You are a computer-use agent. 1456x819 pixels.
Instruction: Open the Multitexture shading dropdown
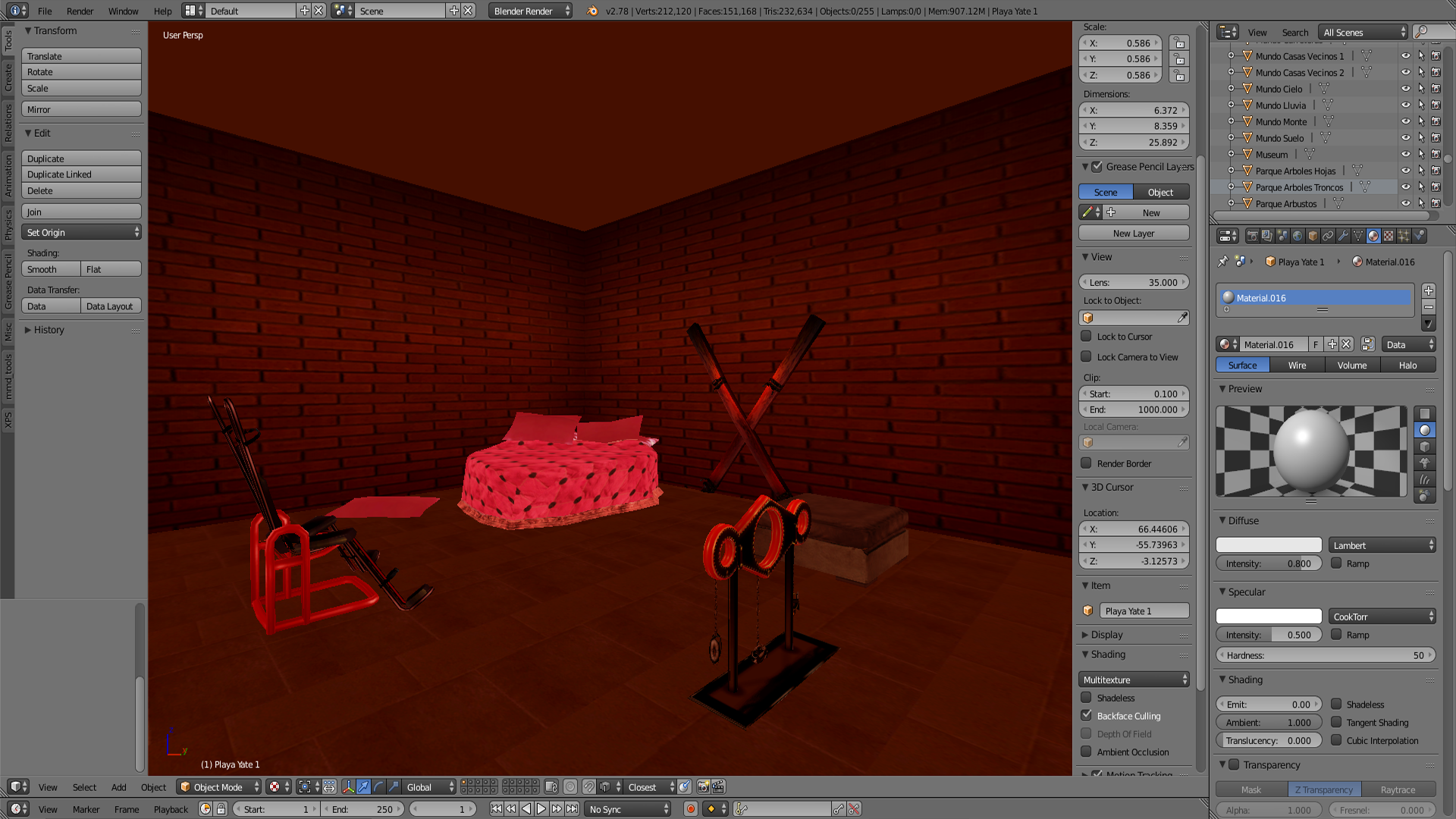coord(1134,679)
